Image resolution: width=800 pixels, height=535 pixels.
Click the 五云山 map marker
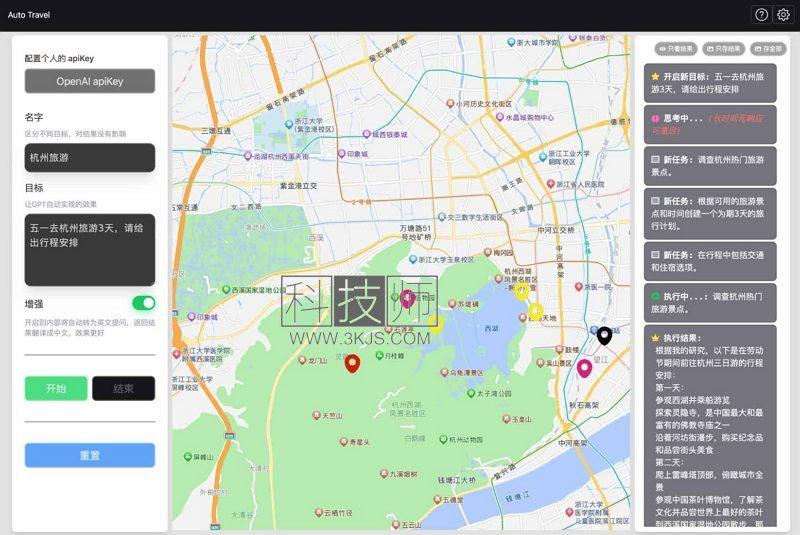(x=395, y=524)
